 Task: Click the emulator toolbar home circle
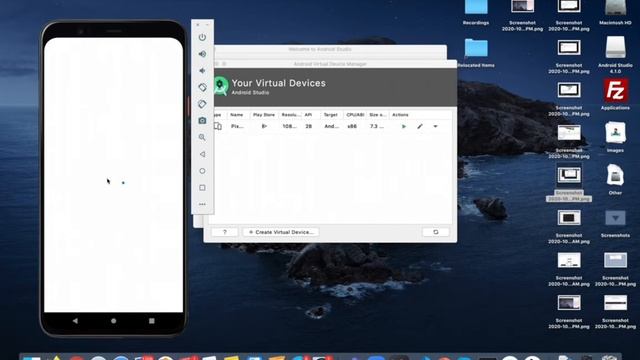pos(202,171)
